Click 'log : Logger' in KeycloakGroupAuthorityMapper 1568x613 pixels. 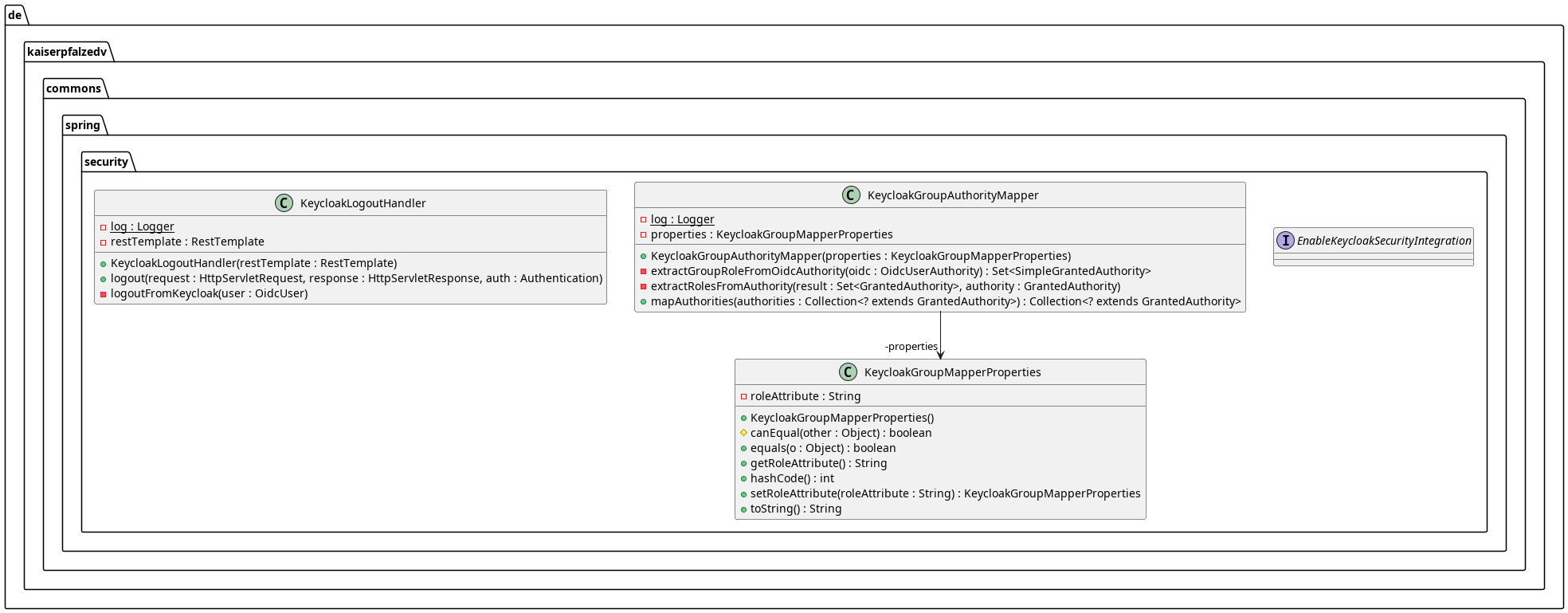tap(683, 220)
